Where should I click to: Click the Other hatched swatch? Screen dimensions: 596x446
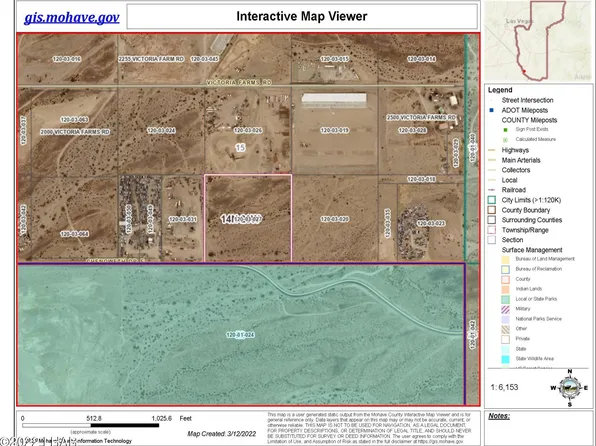pos(506,329)
